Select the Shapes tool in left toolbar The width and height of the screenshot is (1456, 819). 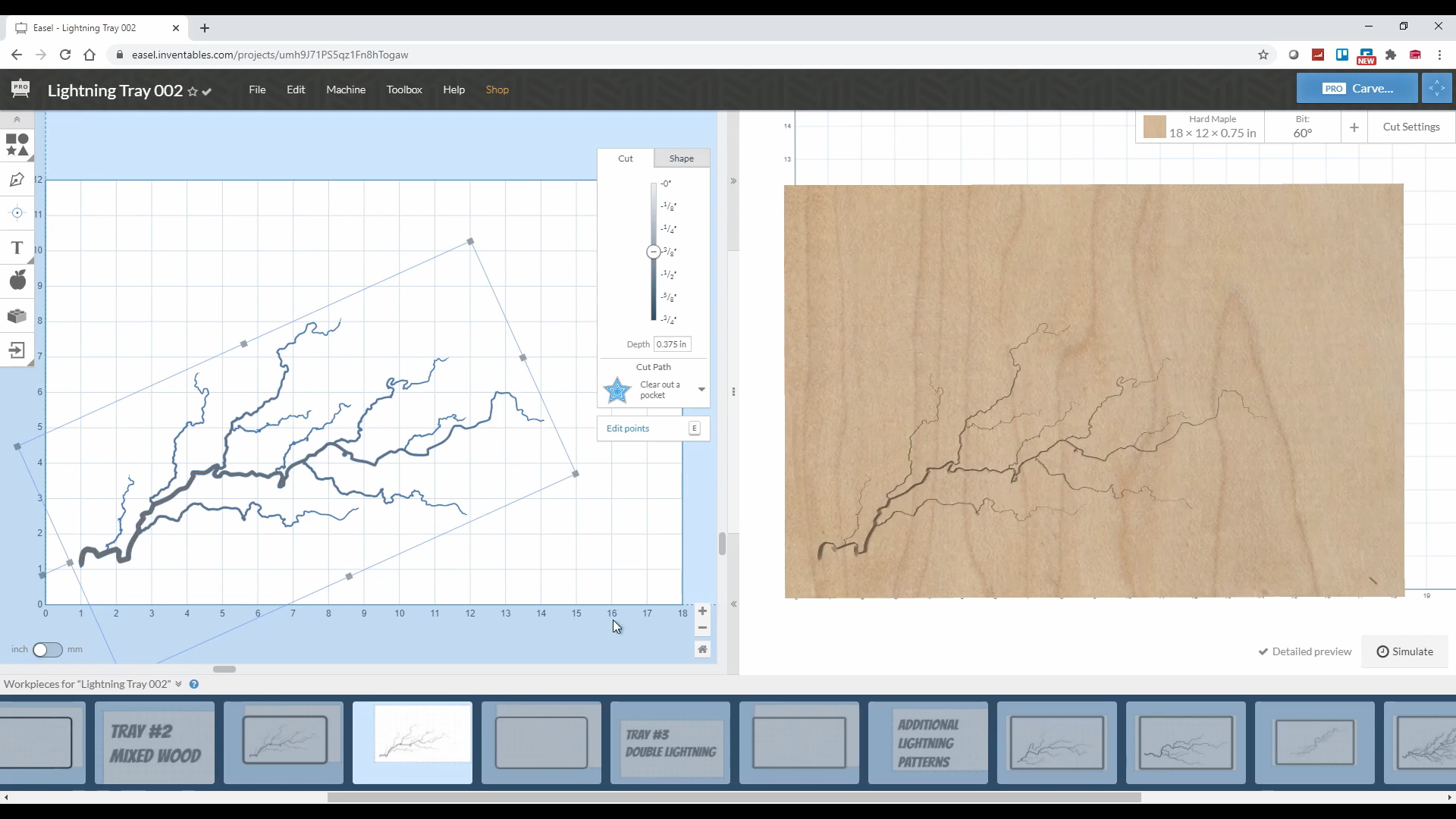(x=17, y=145)
